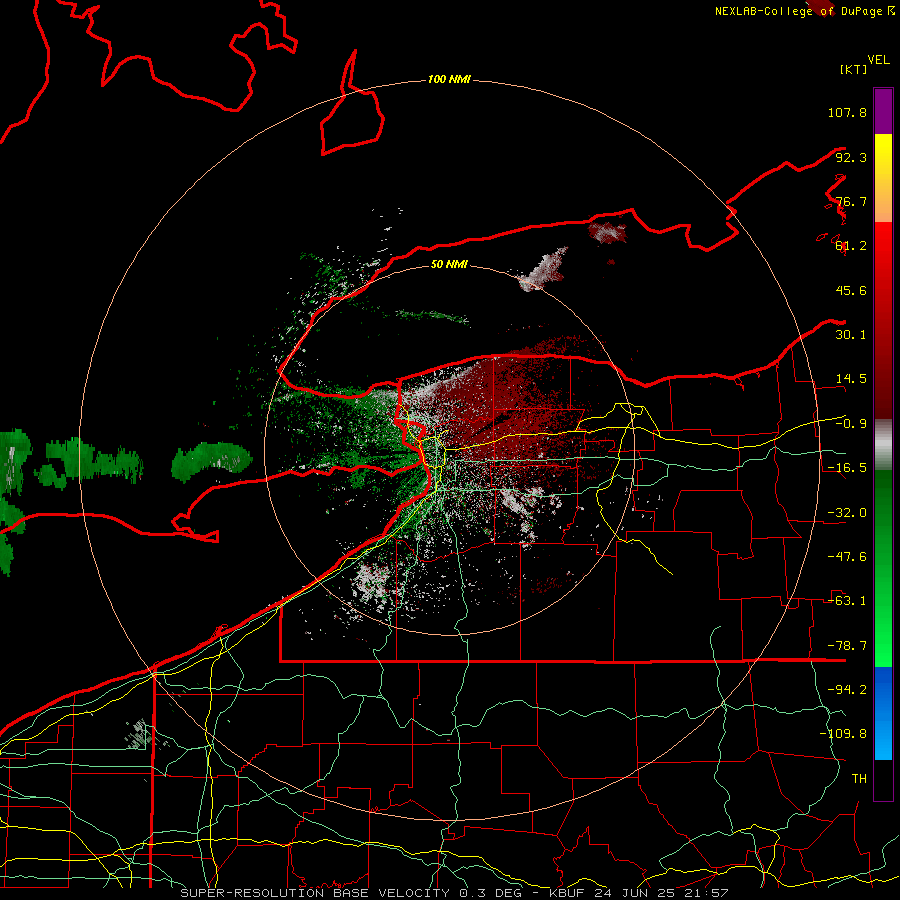The width and height of the screenshot is (900, 900).
Task: Click the 50 NMI range ring label
Action: click(449, 265)
